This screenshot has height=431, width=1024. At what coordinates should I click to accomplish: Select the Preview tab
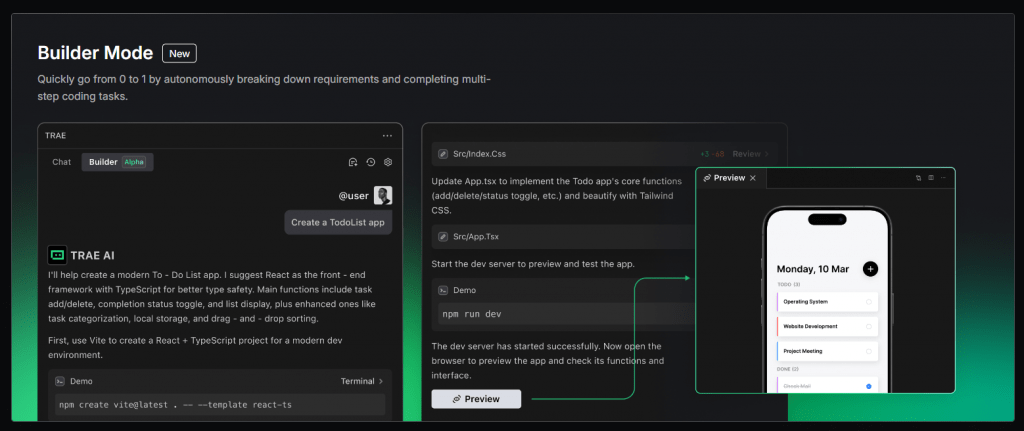pyautogui.click(x=729, y=178)
